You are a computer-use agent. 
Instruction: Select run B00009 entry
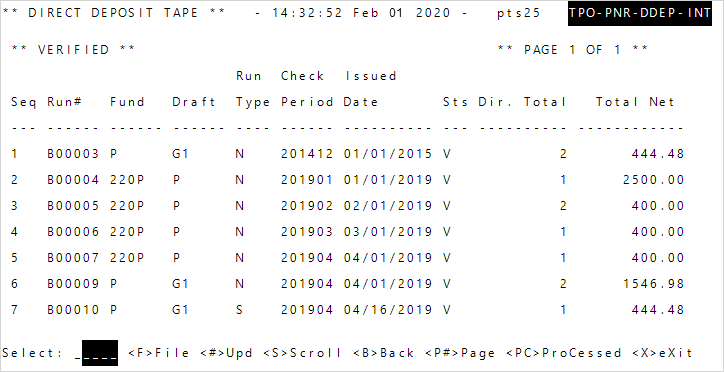pos(347,283)
